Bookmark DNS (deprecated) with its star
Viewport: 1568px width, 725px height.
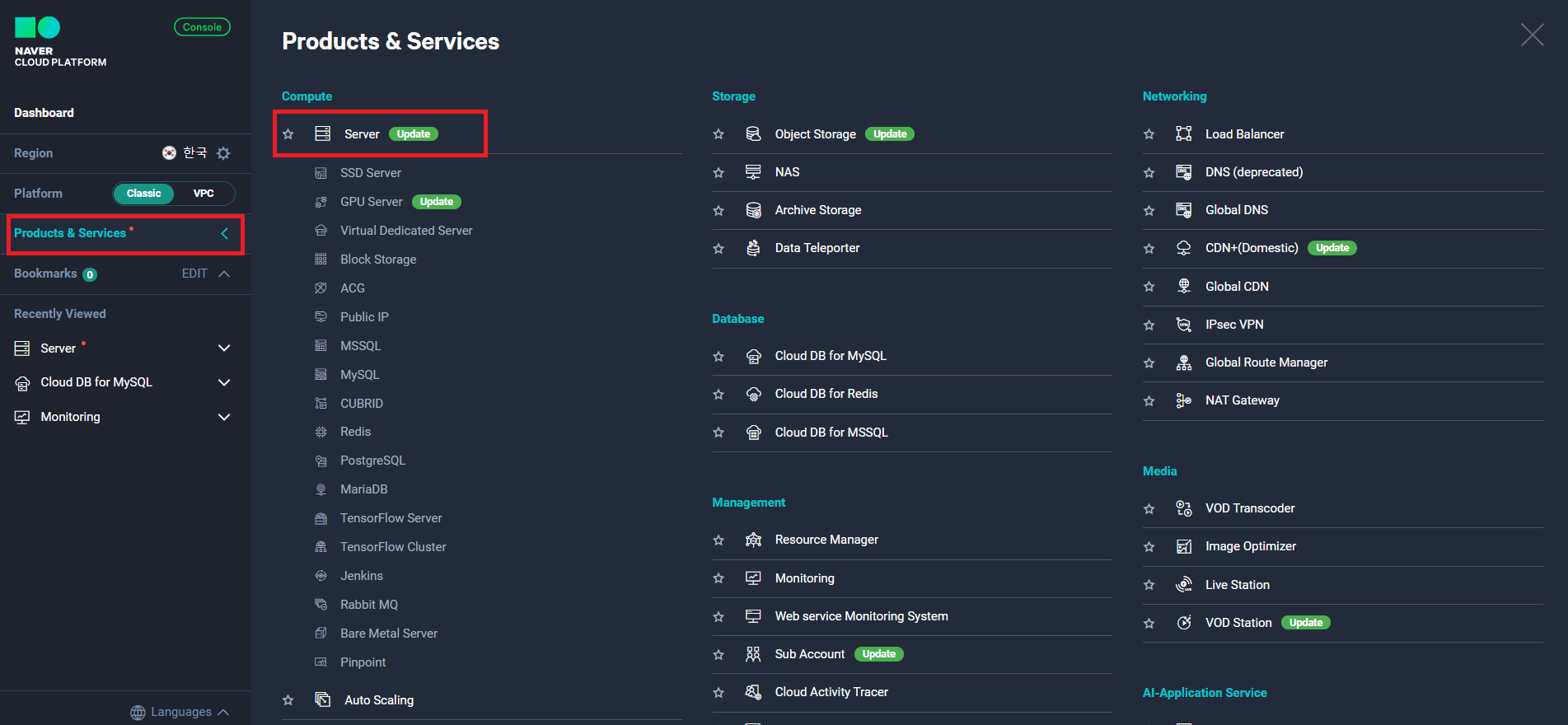(x=1149, y=173)
